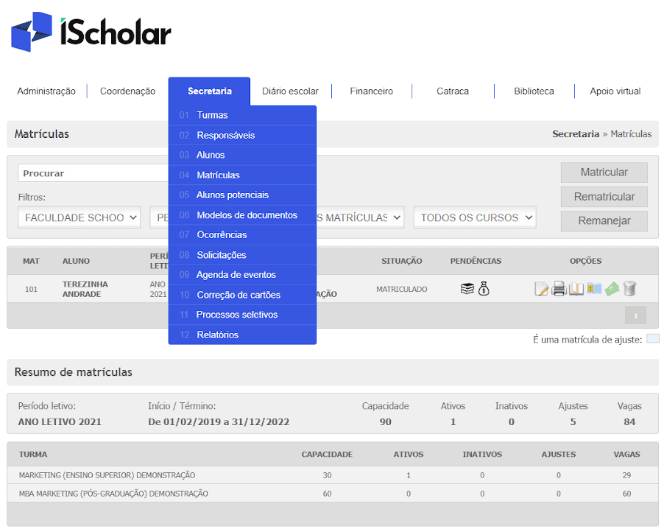This screenshot has width=666, height=531.
Task: Click the Rematricular button
Action: [604, 197]
